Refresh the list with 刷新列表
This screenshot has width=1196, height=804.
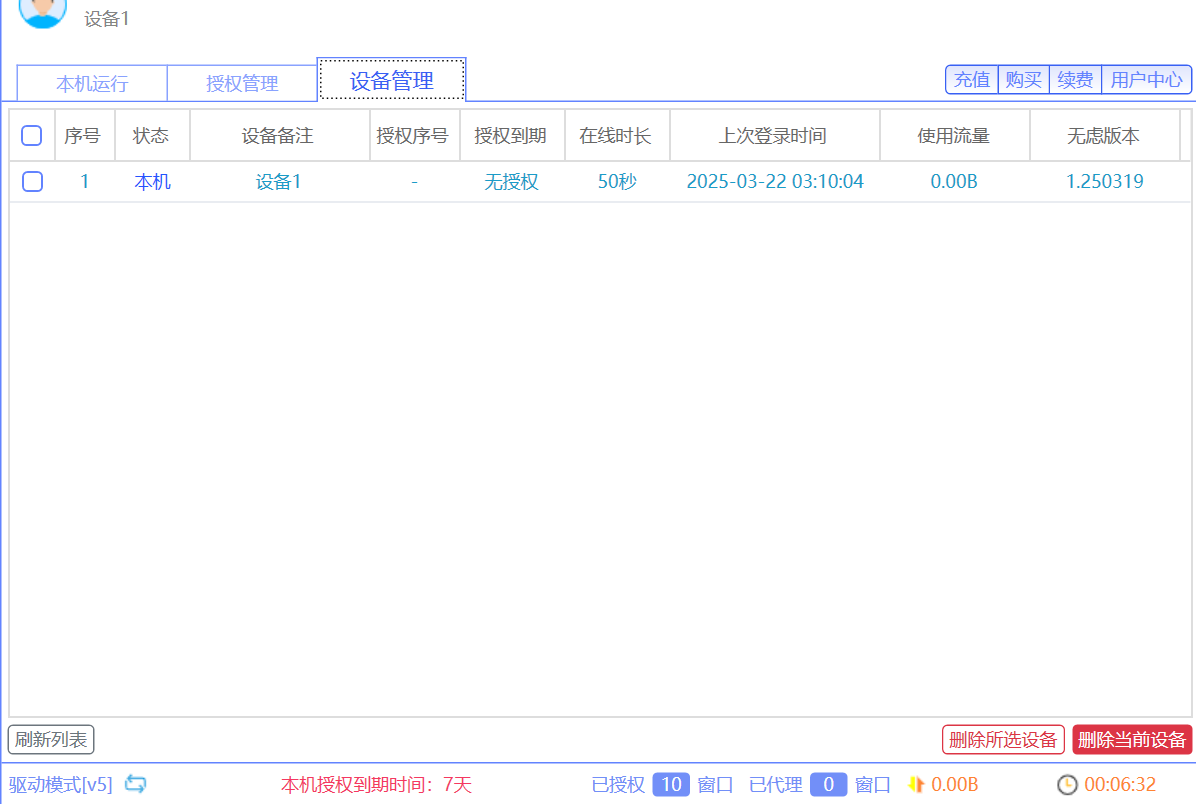tap(51, 740)
